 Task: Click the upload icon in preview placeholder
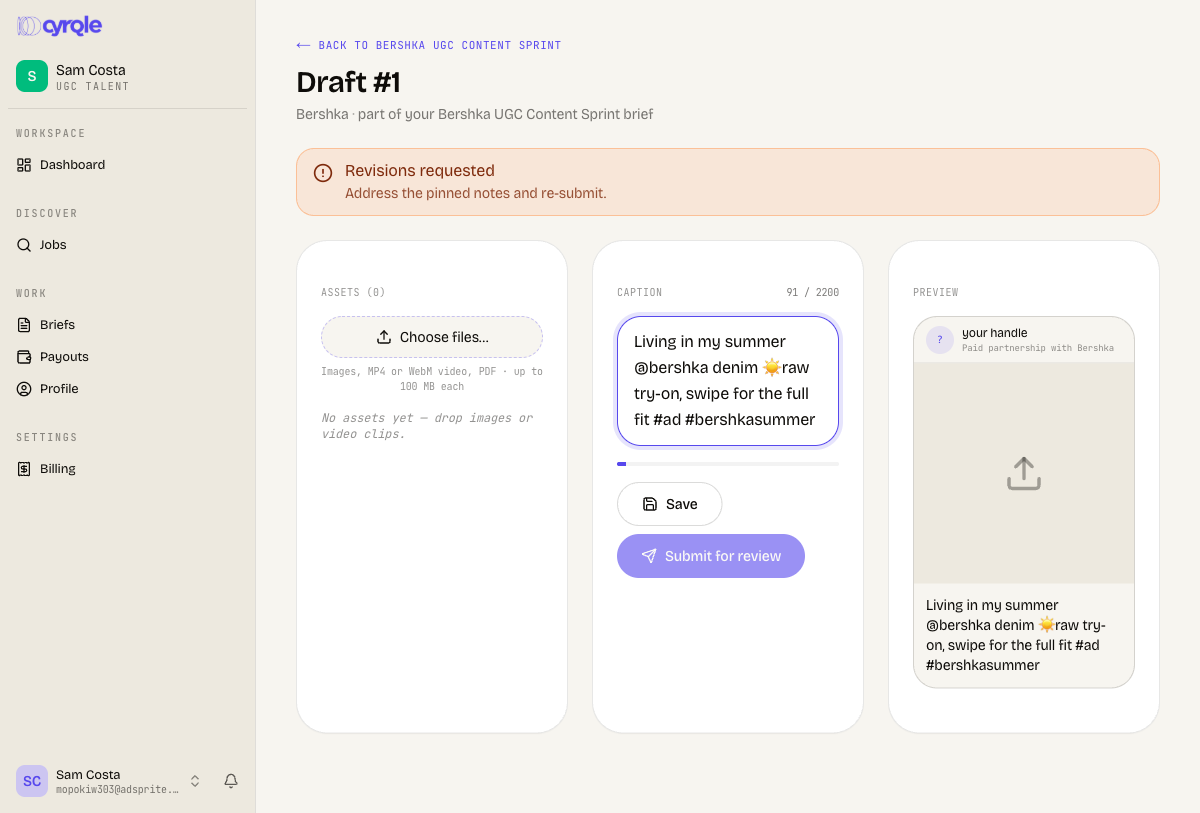[x=1024, y=473]
